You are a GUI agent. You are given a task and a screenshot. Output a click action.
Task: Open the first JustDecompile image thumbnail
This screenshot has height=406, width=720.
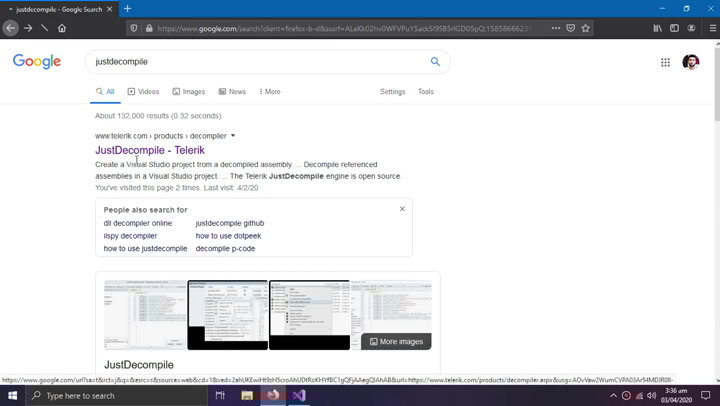[x=145, y=315]
